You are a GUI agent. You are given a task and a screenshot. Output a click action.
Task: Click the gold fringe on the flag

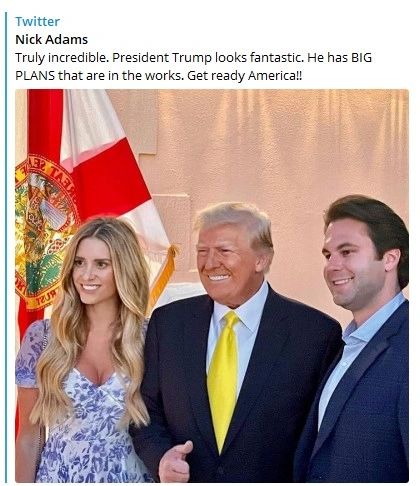point(163,277)
